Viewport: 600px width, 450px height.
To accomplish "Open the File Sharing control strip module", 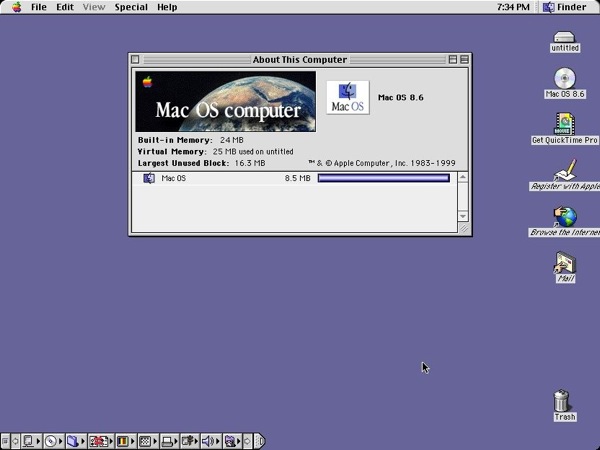I will (x=76, y=441).
